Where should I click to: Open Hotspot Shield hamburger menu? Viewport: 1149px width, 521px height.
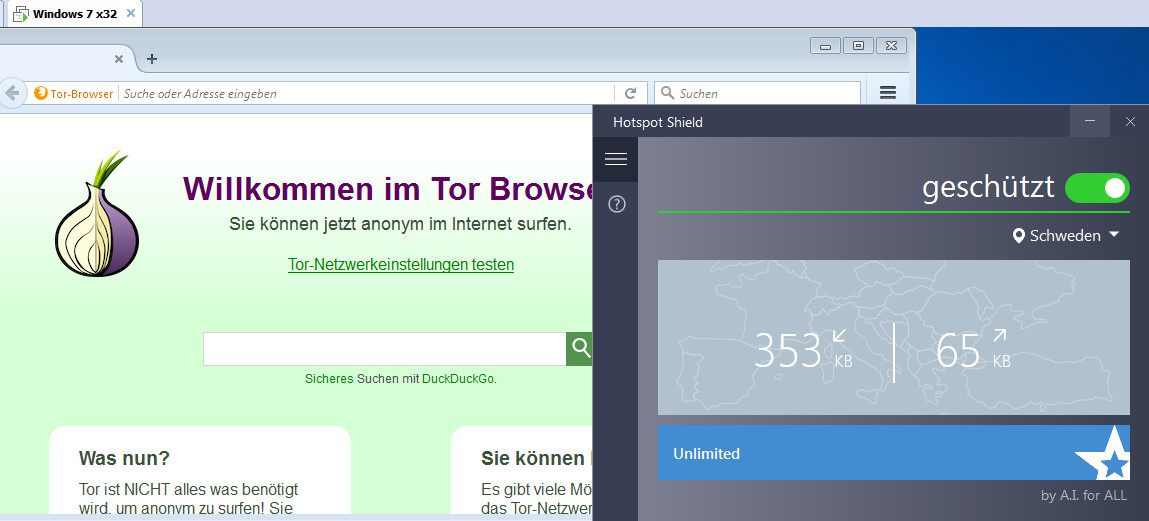(616, 159)
